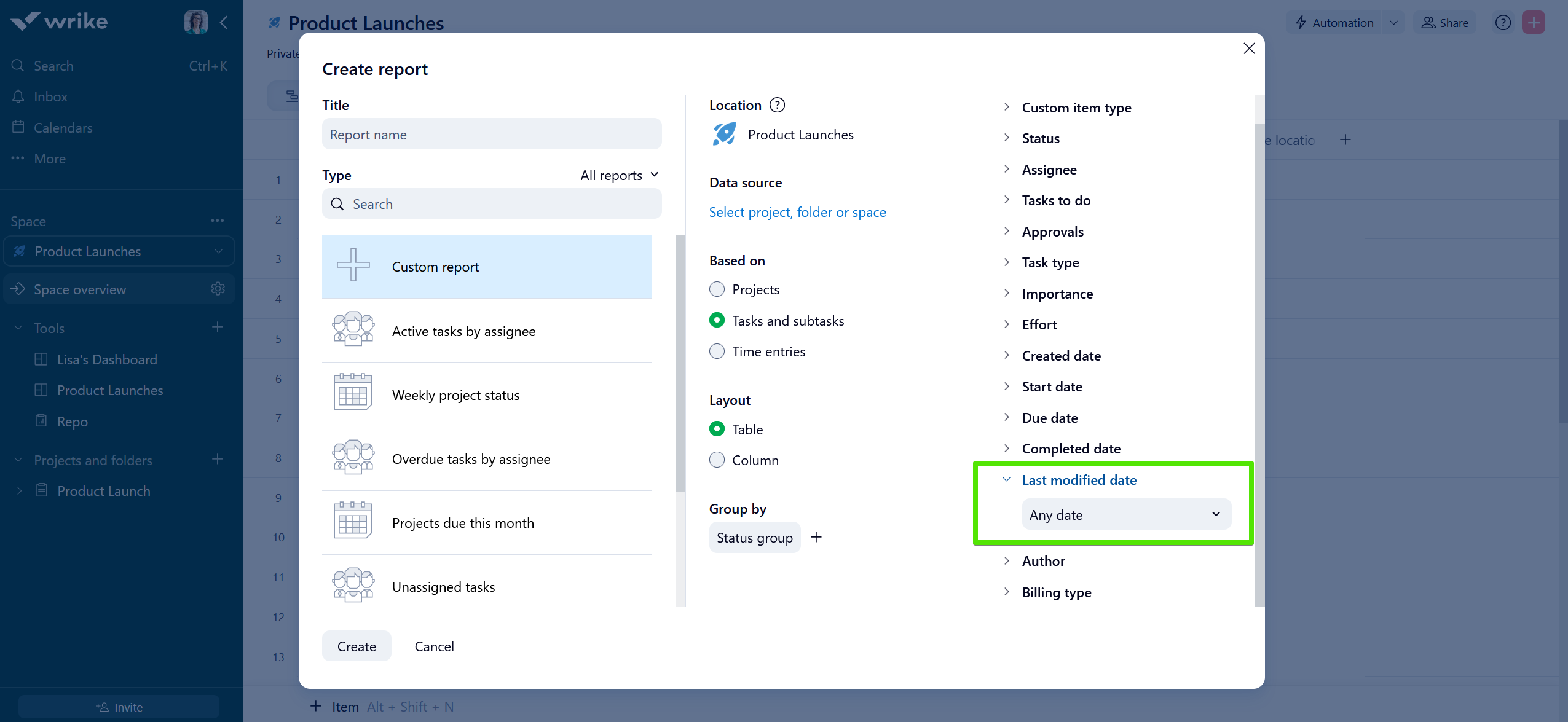Choose the Time entries radio option
Screen dimensions: 1568x722
pyautogui.click(x=717, y=351)
